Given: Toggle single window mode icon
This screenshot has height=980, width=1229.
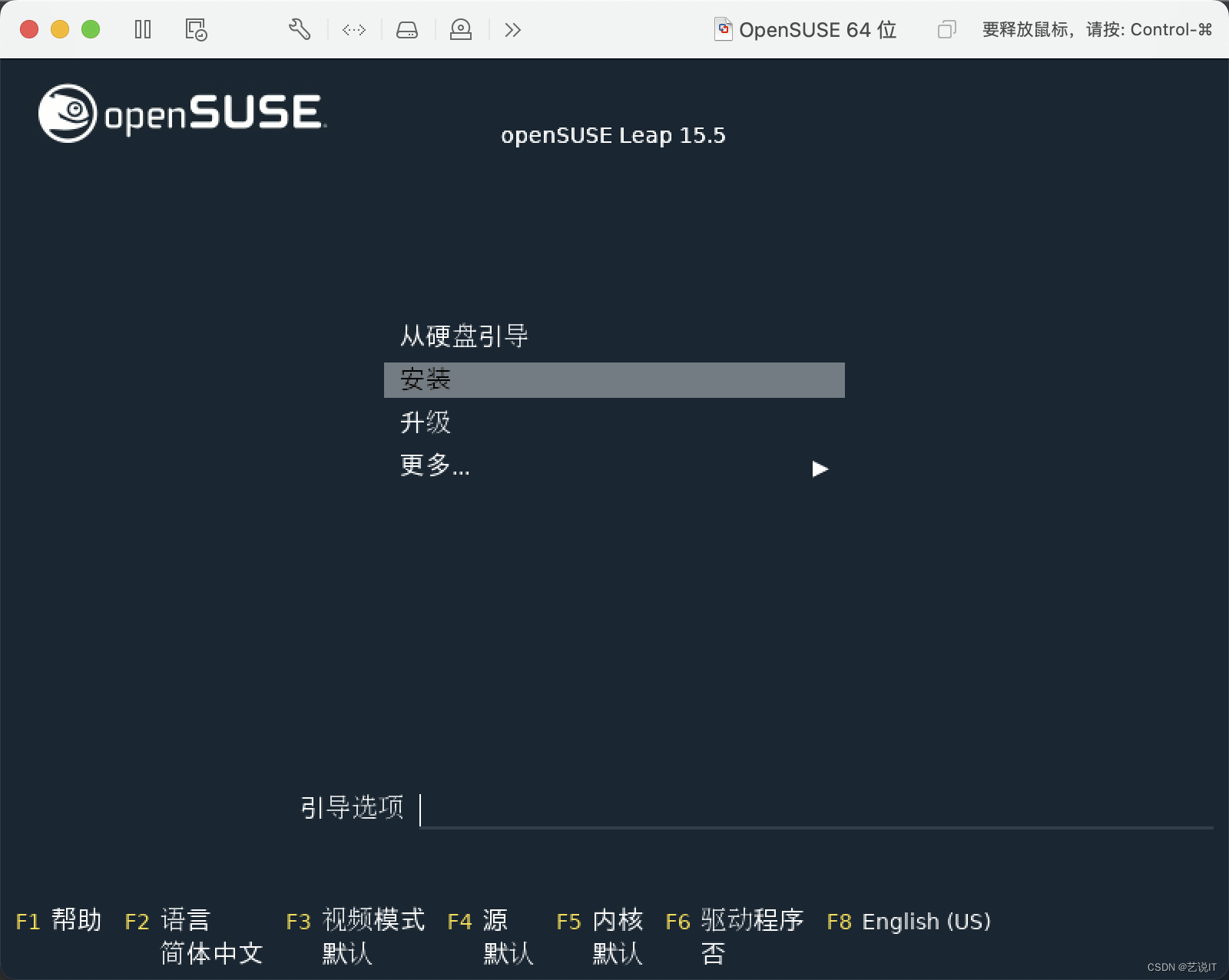Looking at the screenshot, I should tap(947, 30).
